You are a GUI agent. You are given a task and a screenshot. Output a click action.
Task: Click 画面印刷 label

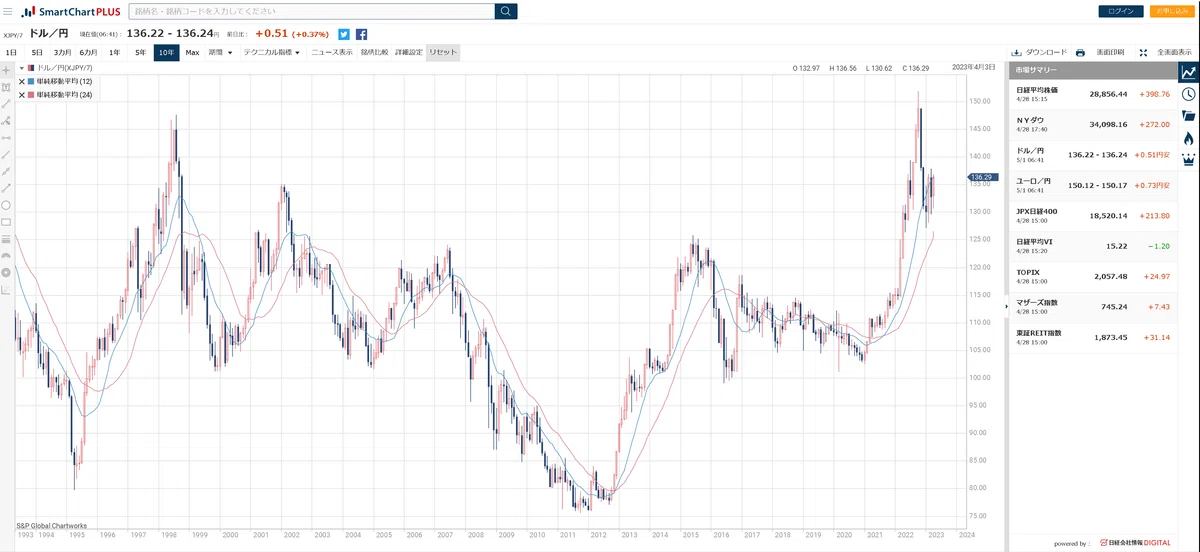point(1110,52)
